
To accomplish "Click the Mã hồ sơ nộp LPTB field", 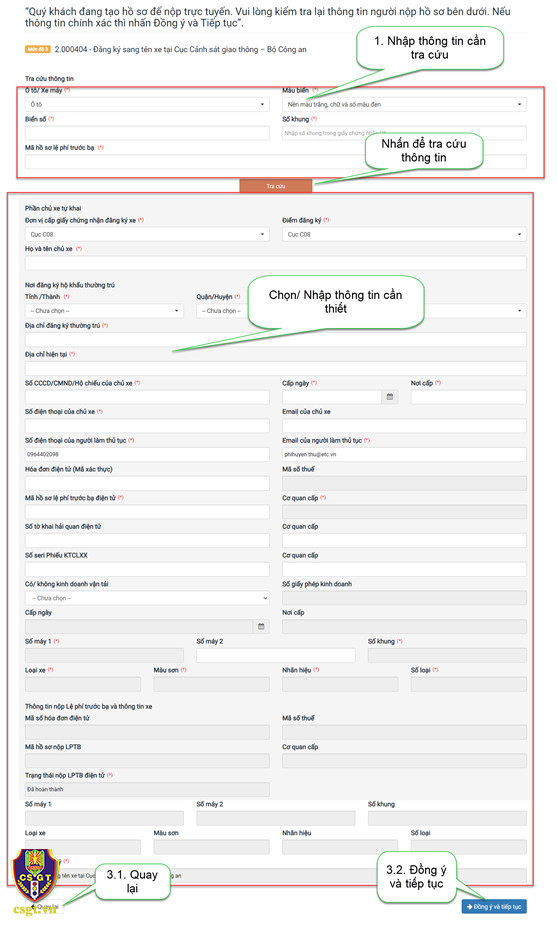I will coord(147,761).
